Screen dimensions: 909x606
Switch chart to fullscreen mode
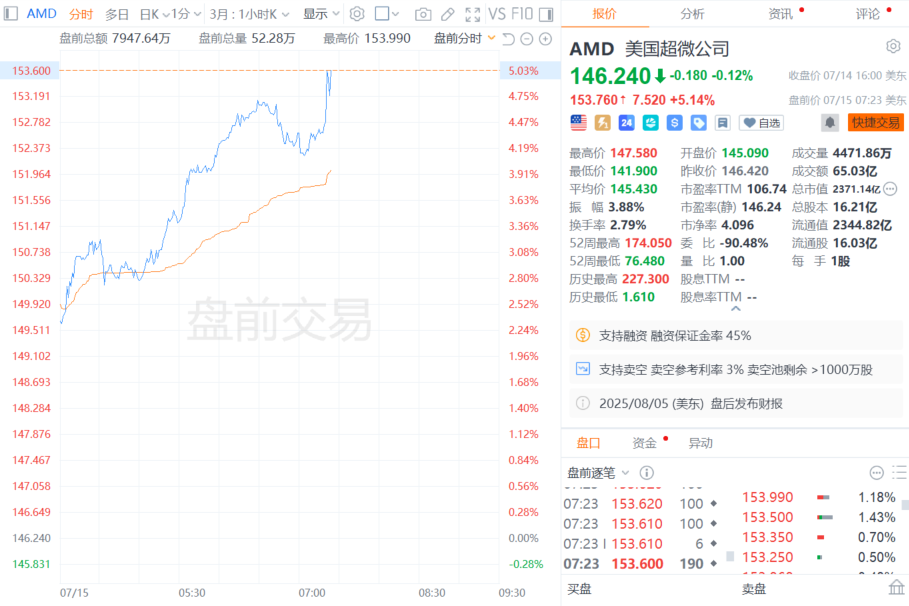point(473,14)
